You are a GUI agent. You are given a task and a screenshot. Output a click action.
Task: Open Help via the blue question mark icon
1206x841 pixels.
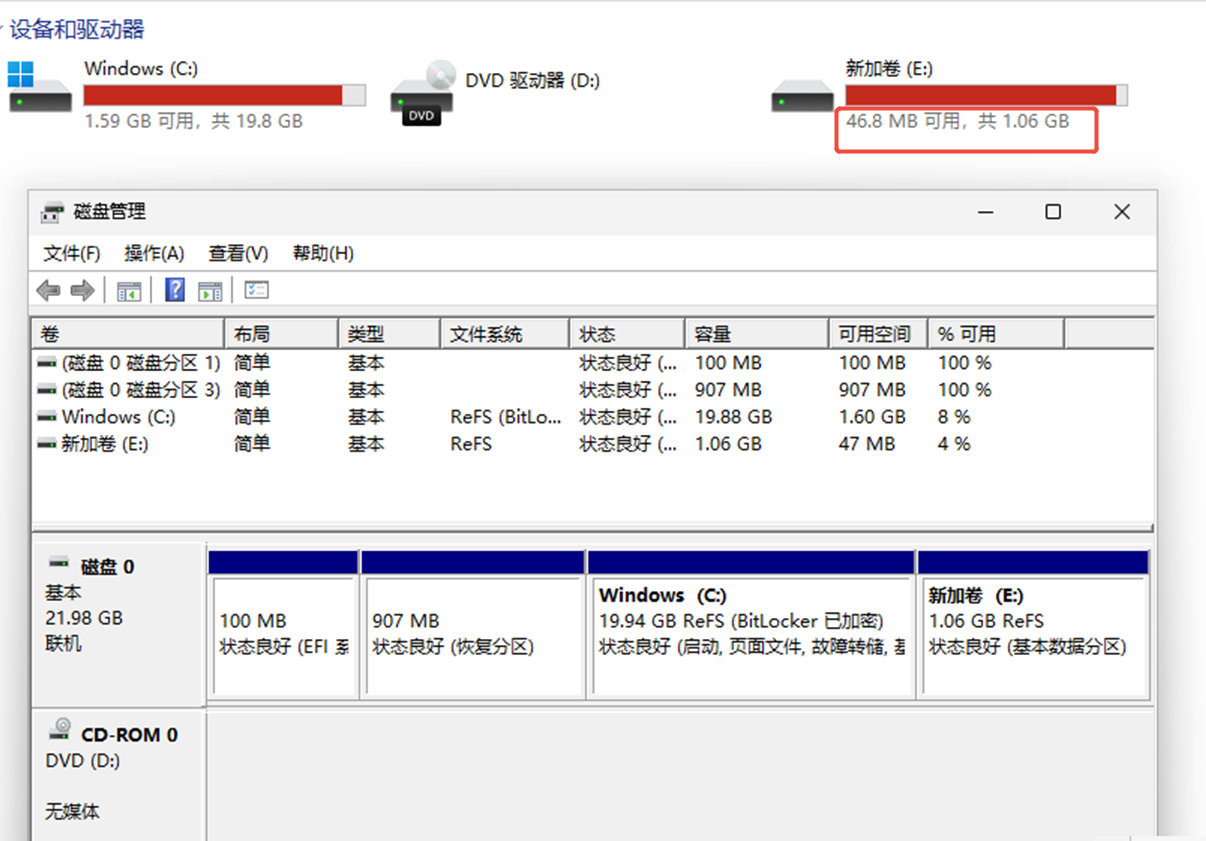(x=175, y=290)
